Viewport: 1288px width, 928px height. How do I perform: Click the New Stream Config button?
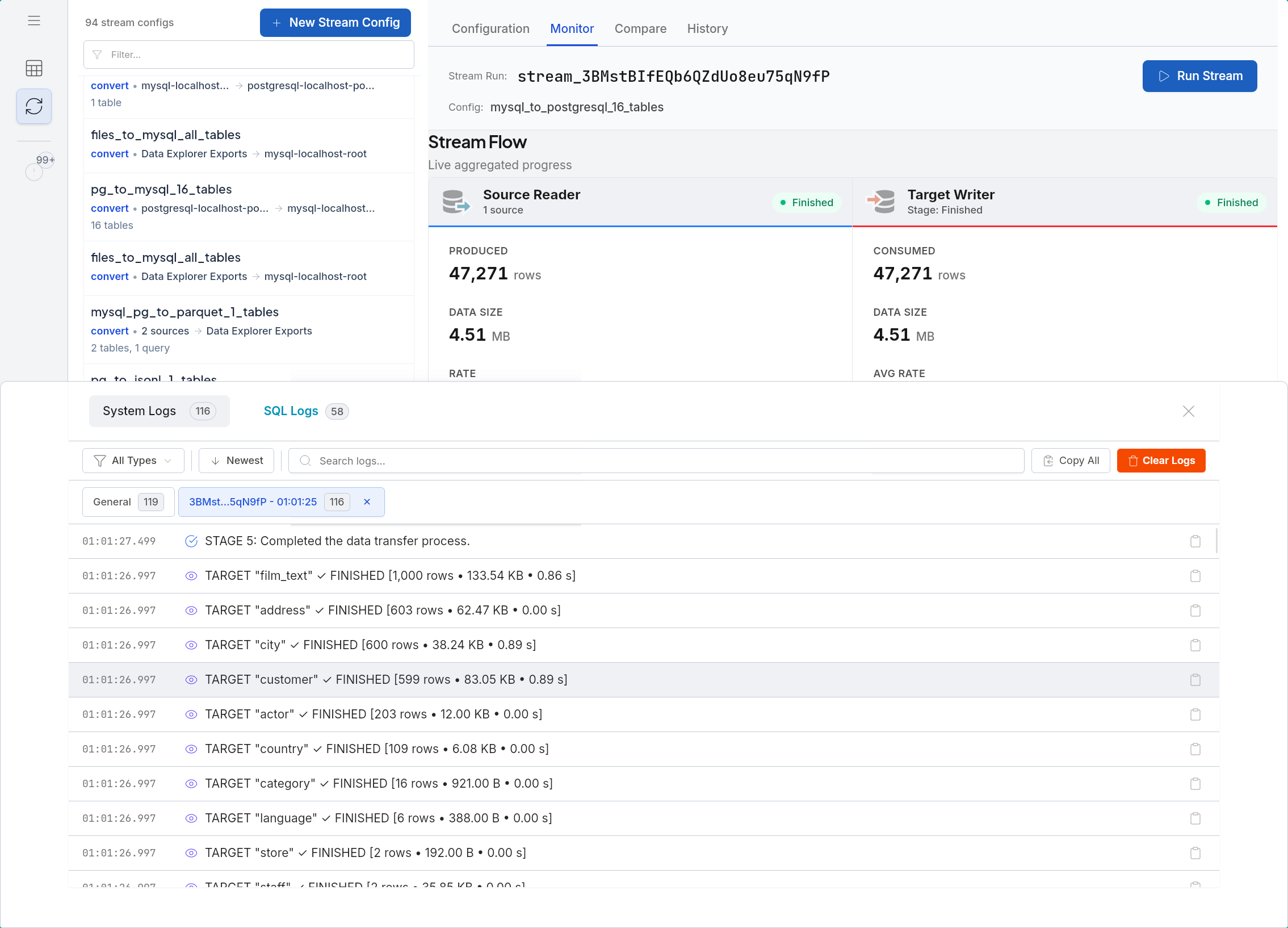coord(335,23)
